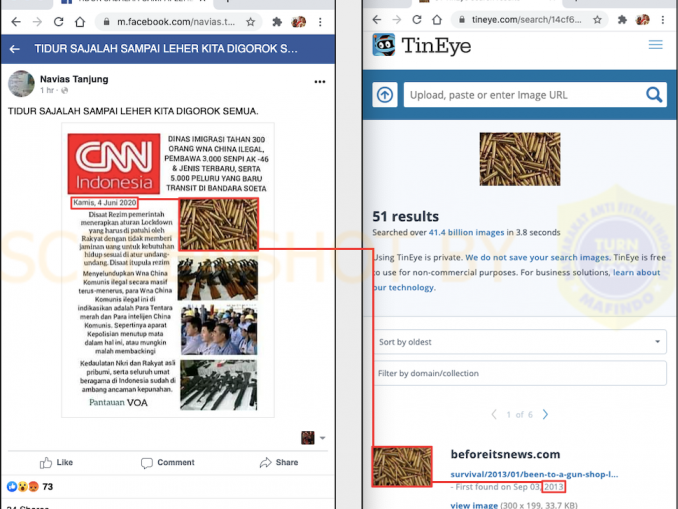Open We do not save your search images link

tap(537, 257)
